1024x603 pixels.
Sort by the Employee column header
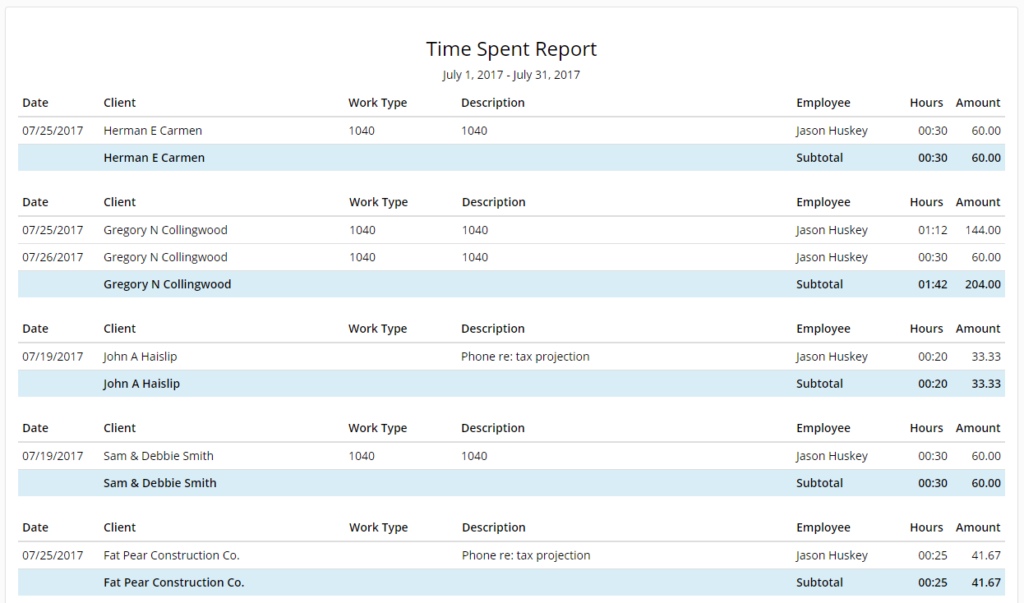[x=822, y=102]
